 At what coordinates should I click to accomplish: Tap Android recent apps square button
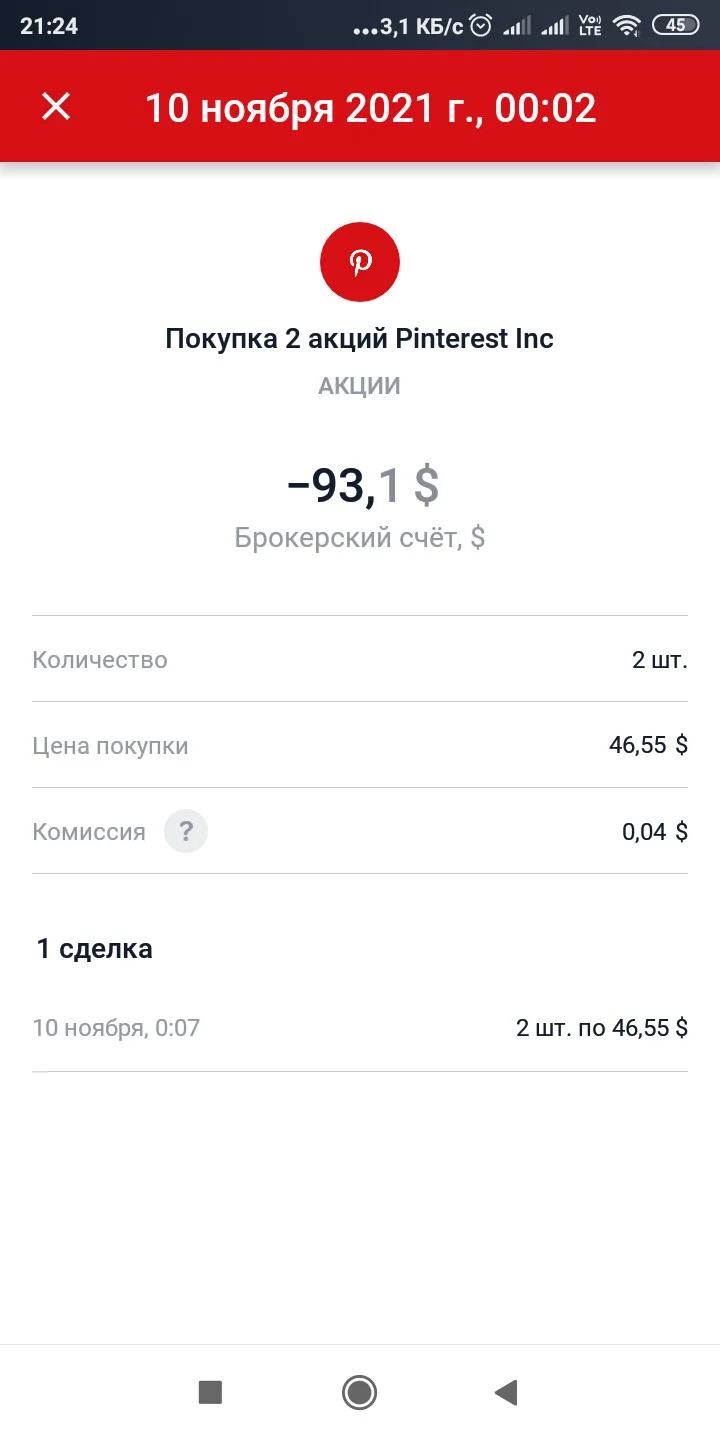(x=210, y=1392)
